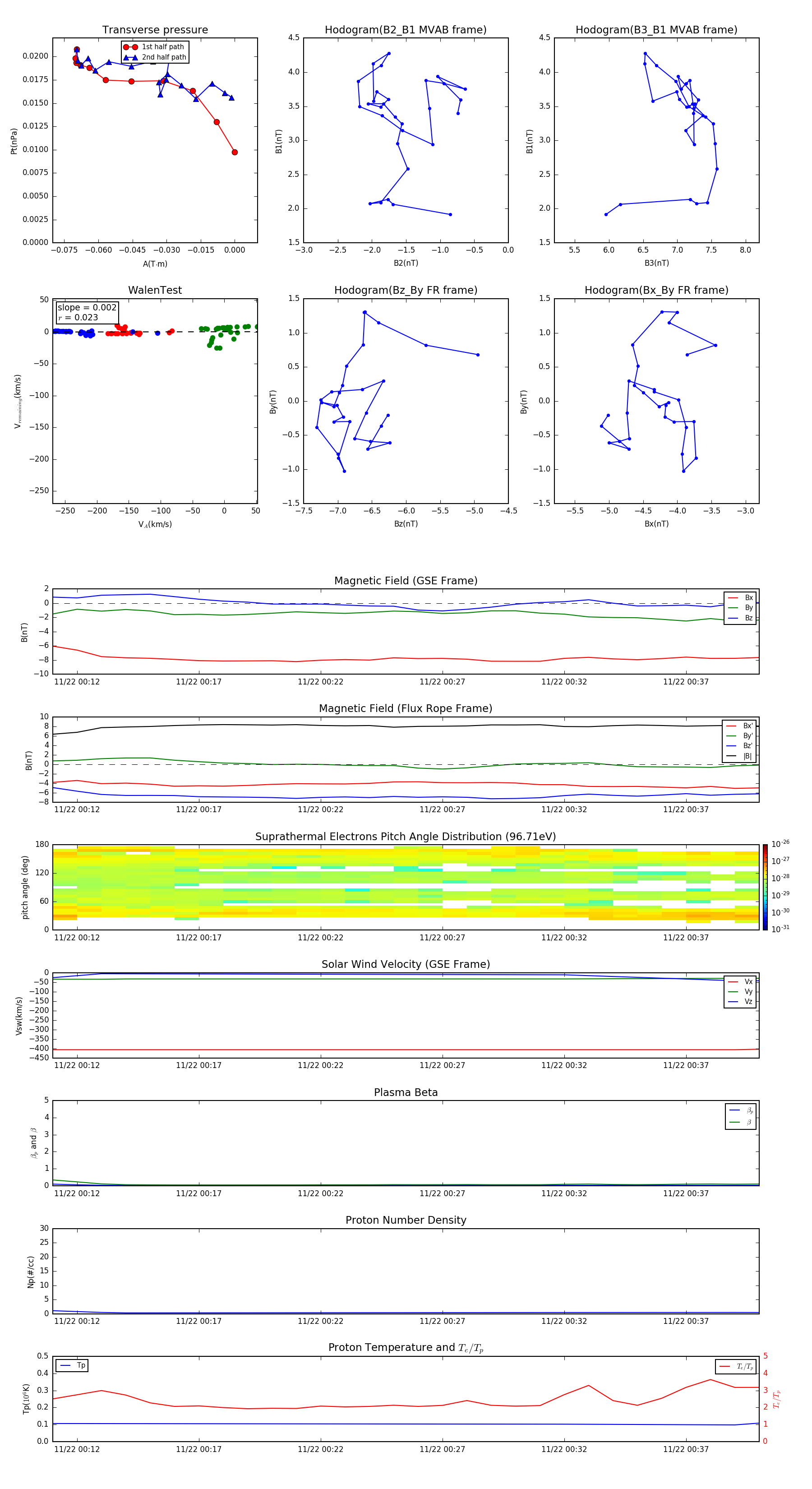Click the Bx(nT) axis label under FR hodogram
This screenshot has height=1489, width=812.
pos(656,524)
